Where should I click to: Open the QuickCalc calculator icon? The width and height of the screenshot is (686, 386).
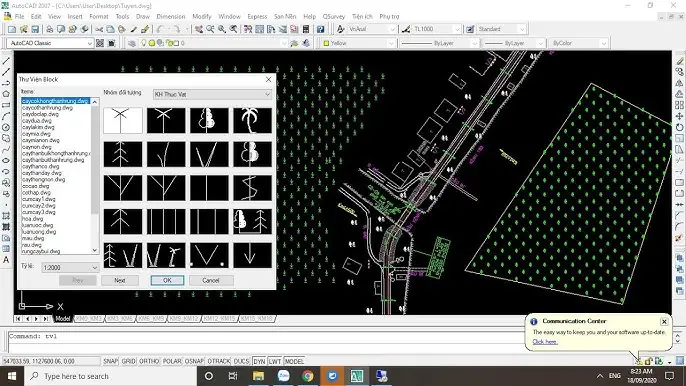(x=306, y=29)
